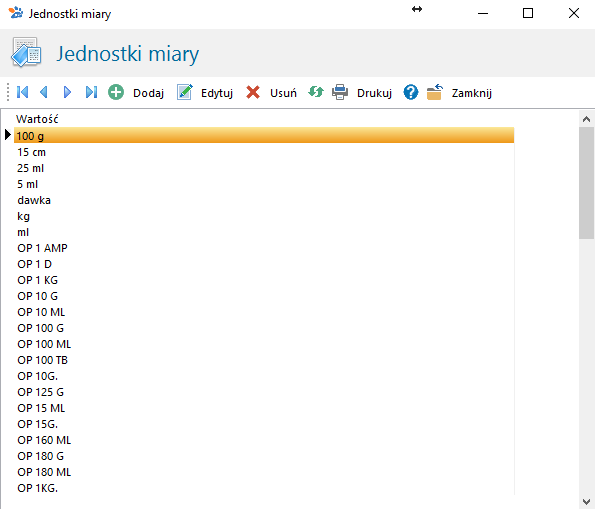Select the "OP 180 ML" row
Image resolution: width=595 pixels, height=509 pixels.
(x=264, y=472)
